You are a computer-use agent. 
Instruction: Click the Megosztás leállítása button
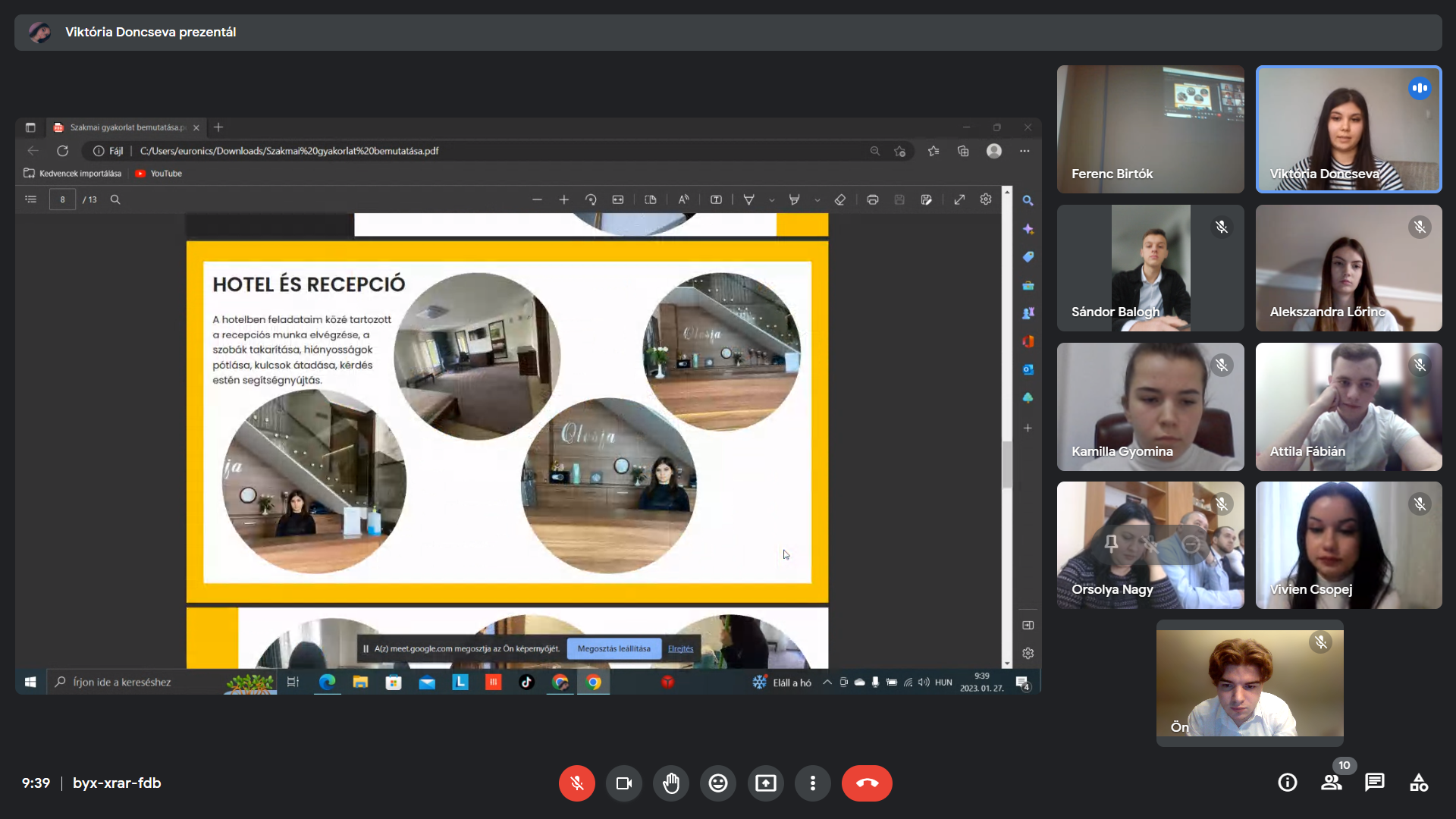click(613, 649)
